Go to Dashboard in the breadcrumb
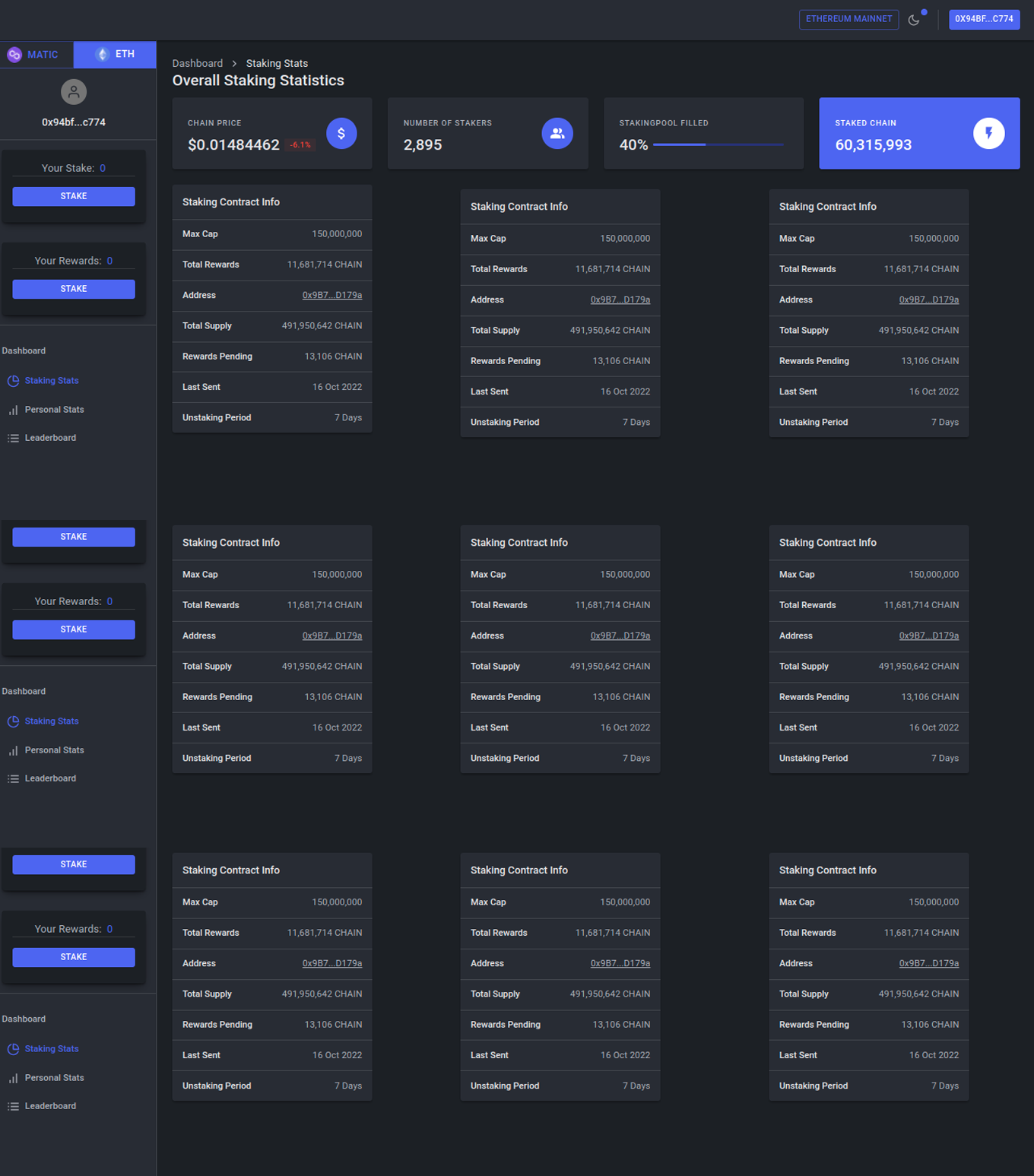 tap(198, 63)
